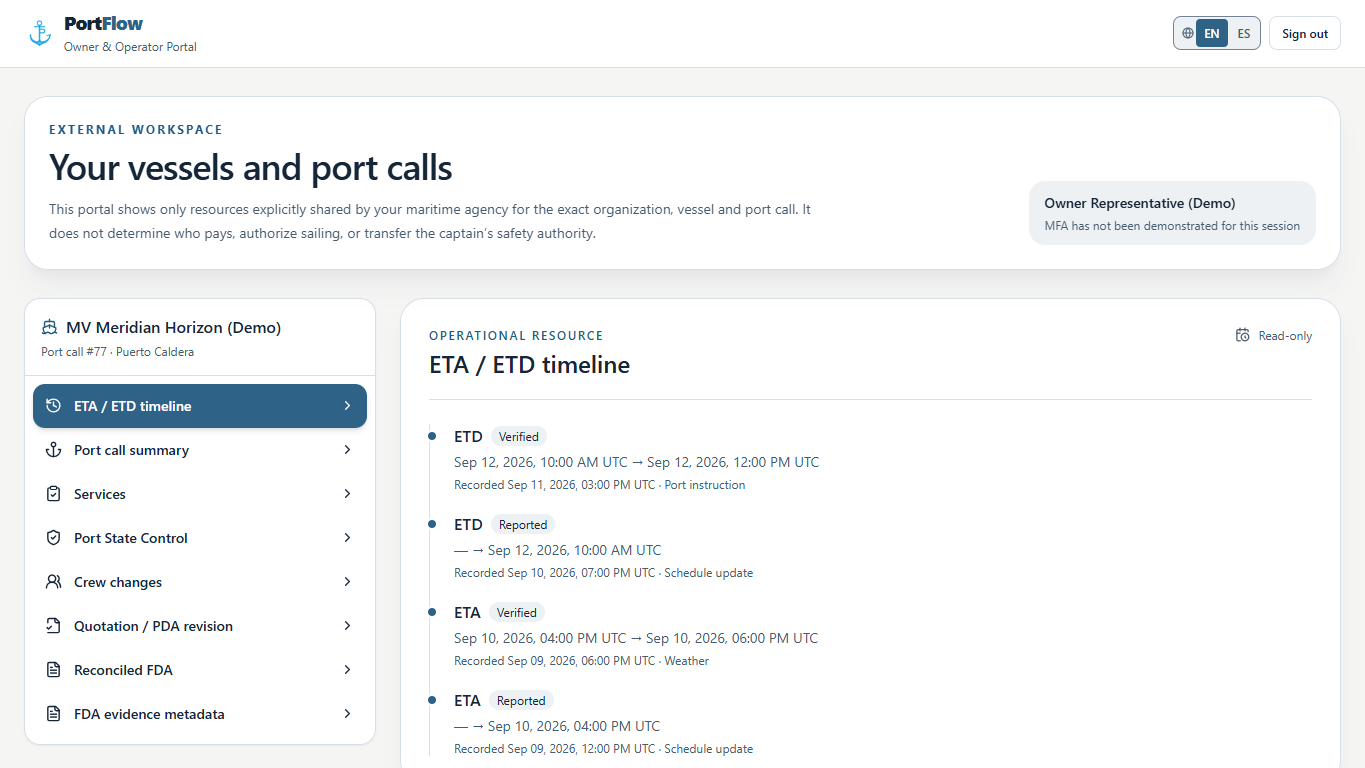Expand Quotation / PDA revision chevron
1365x768 pixels.
click(347, 626)
